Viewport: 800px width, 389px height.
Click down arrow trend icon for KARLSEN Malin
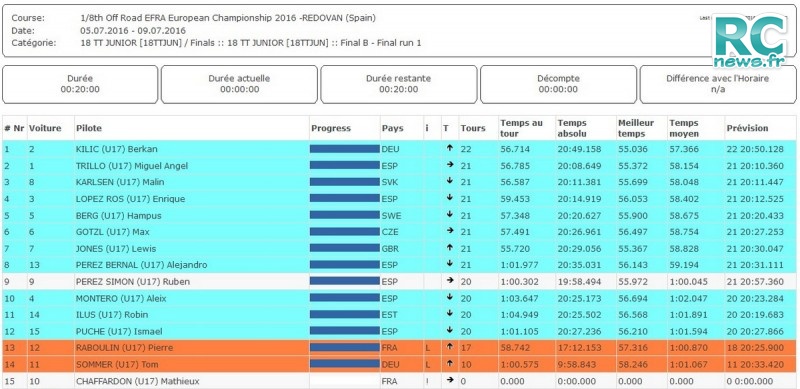click(449, 181)
